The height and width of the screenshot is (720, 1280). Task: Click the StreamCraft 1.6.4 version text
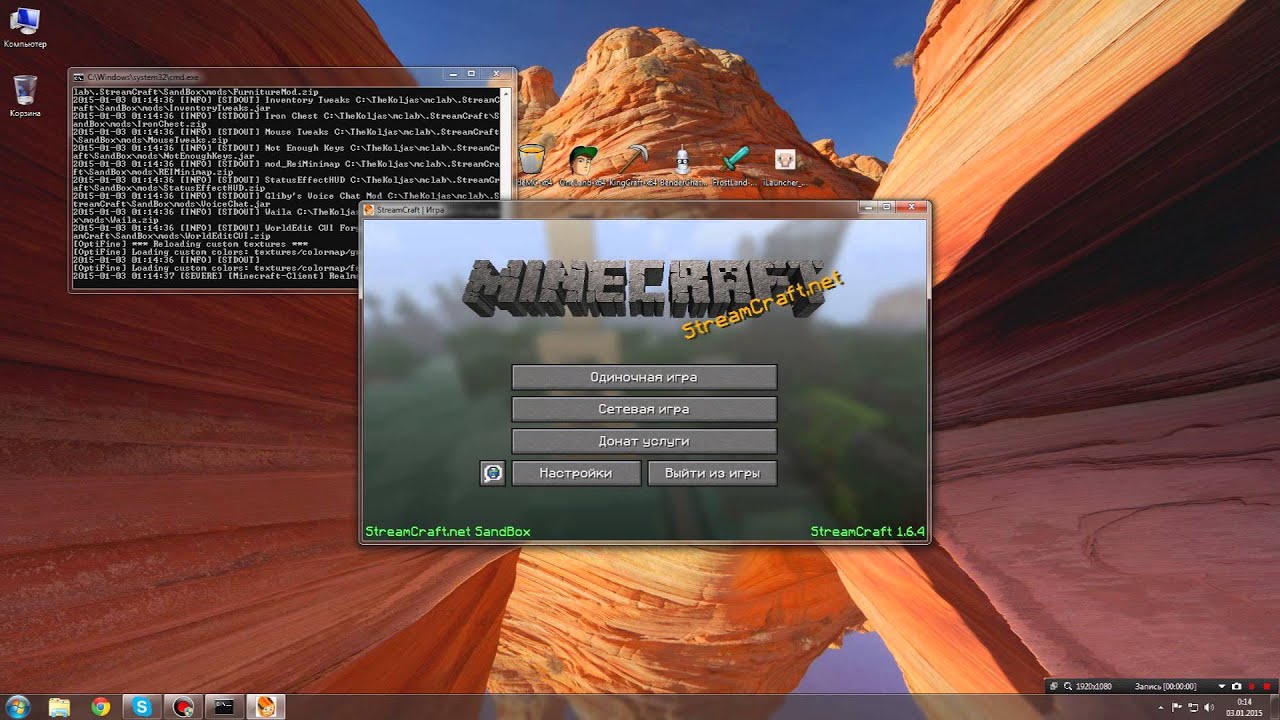tap(868, 532)
